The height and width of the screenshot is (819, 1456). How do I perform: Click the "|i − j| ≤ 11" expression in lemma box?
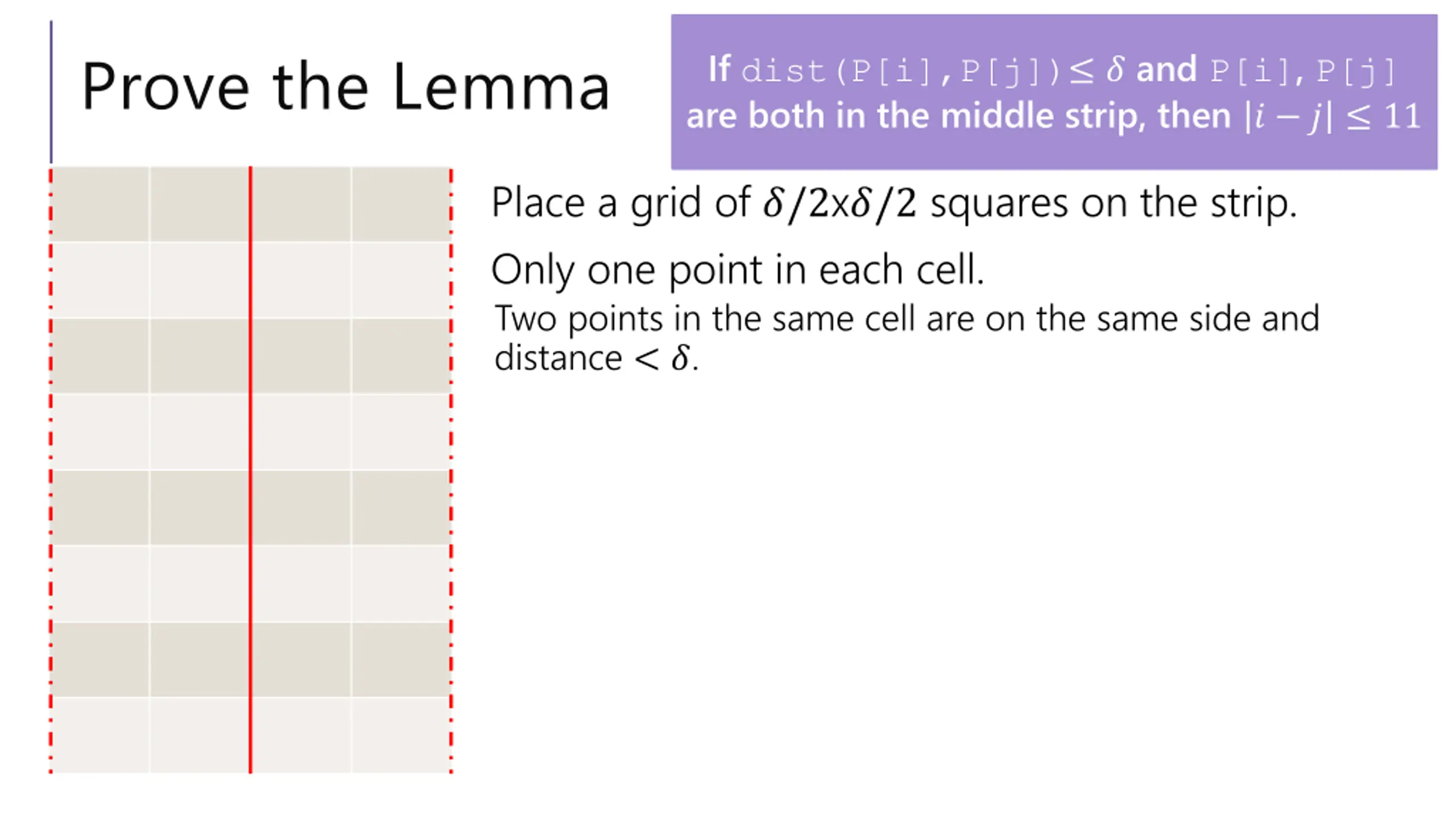(x=1332, y=117)
